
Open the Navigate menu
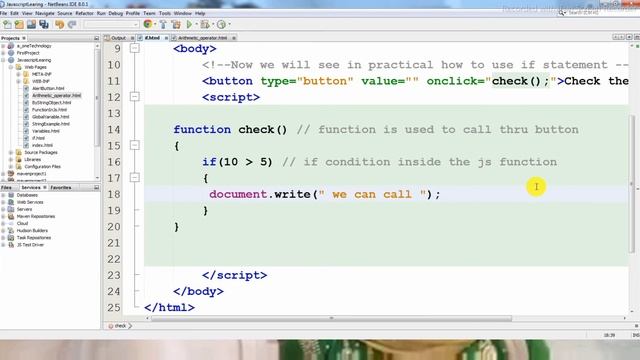click(x=44, y=13)
